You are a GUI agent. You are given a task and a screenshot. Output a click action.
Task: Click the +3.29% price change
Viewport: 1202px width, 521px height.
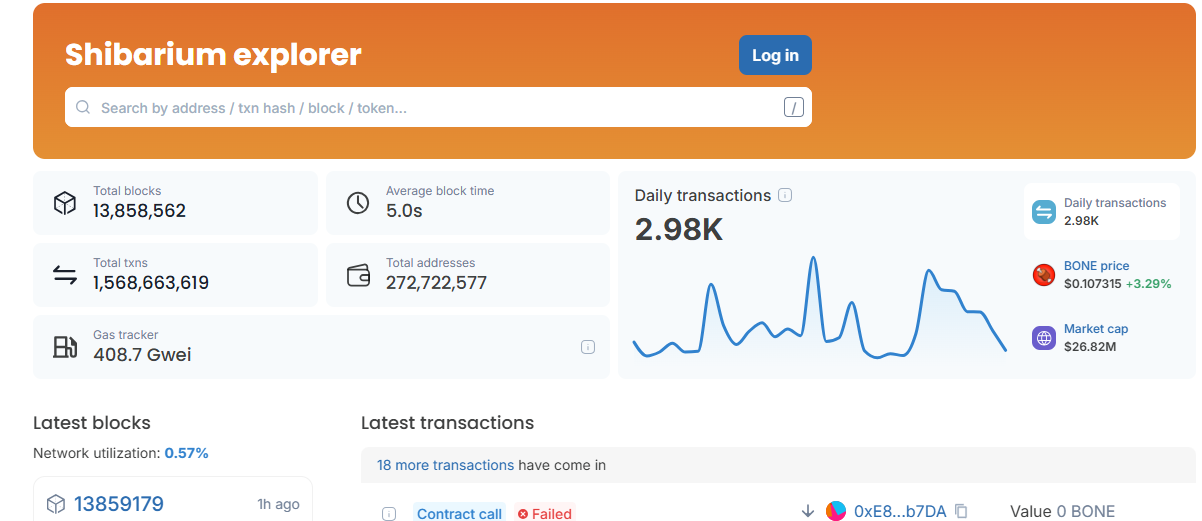pyautogui.click(x=1148, y=283)
